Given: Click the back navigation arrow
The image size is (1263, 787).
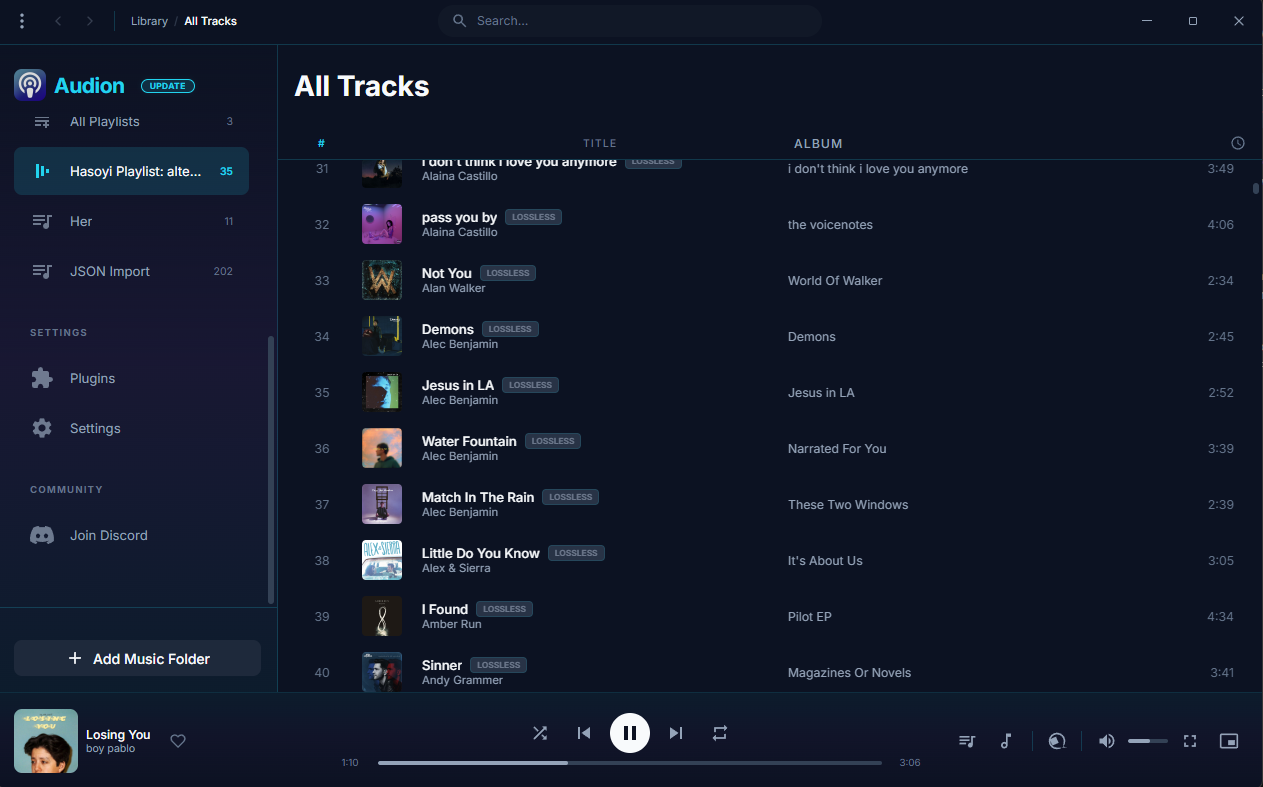Looking at the screenshot, I should (x=58, y=20).
